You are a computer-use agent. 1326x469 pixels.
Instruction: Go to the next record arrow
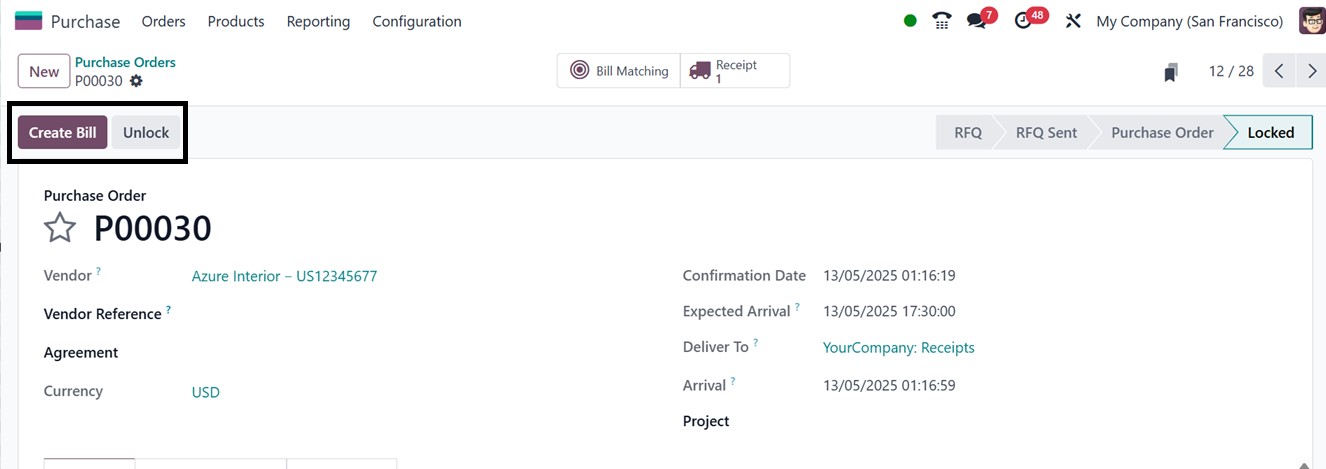click(x=1311, y=71)
